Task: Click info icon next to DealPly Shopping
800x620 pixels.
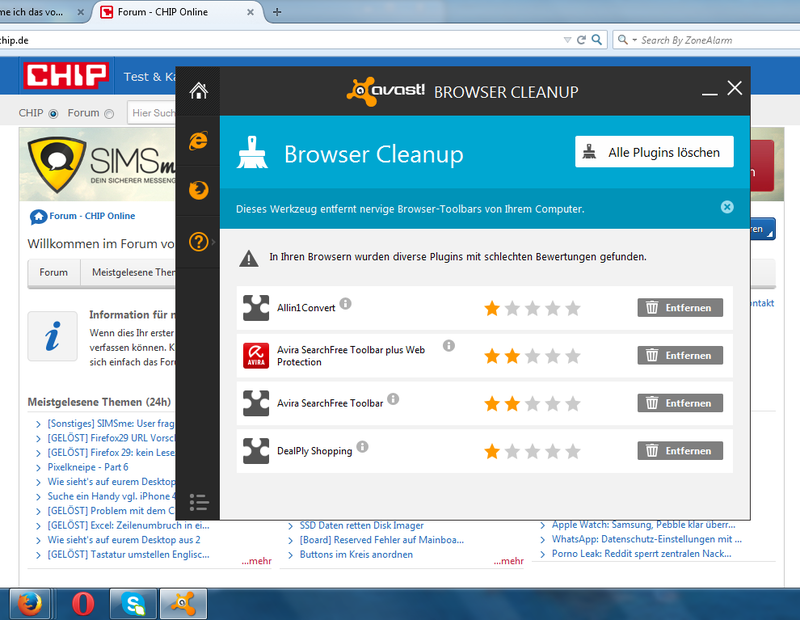Action: click(x=362, y=447)
